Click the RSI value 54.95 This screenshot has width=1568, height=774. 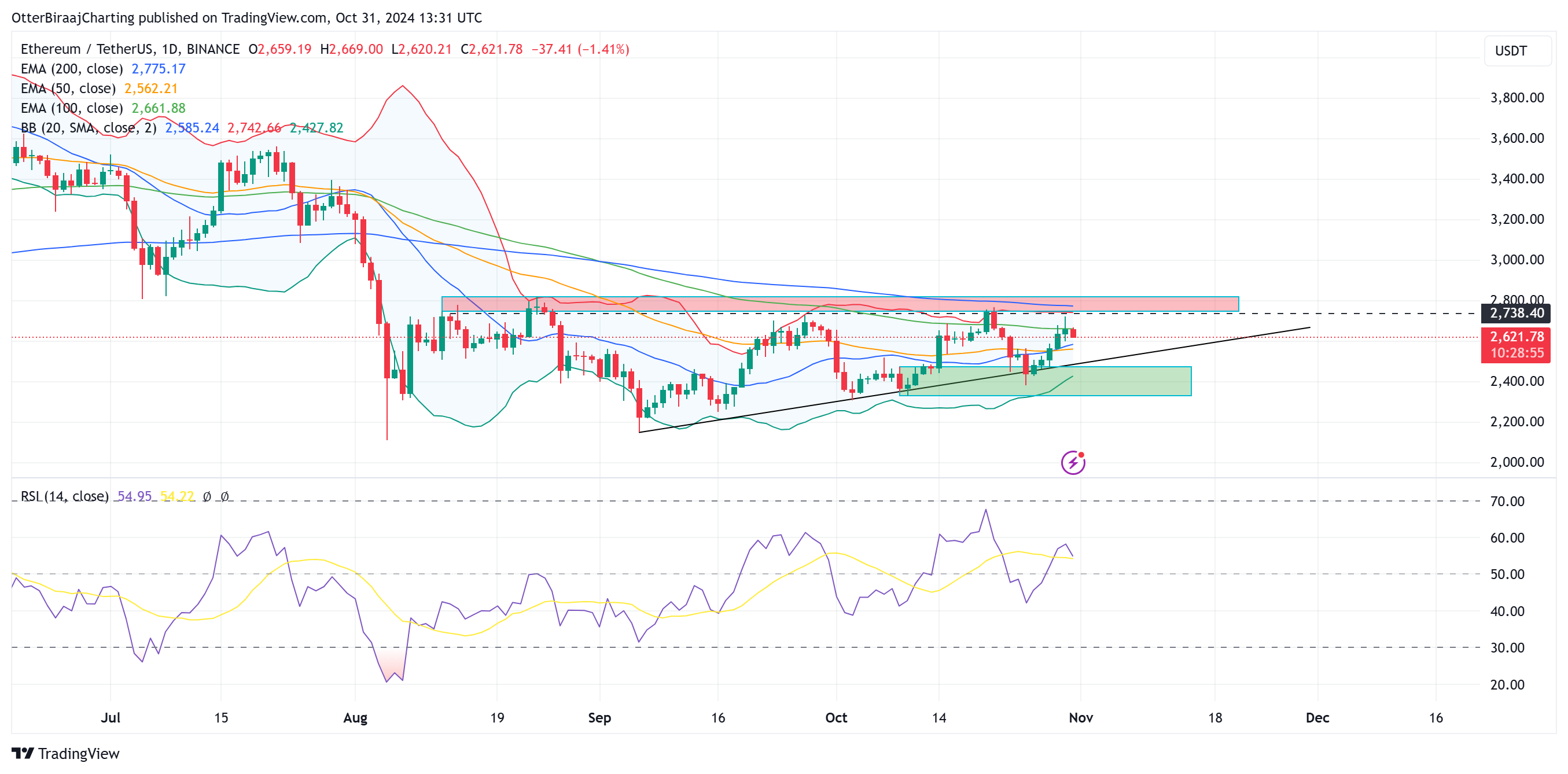[134, 496]
